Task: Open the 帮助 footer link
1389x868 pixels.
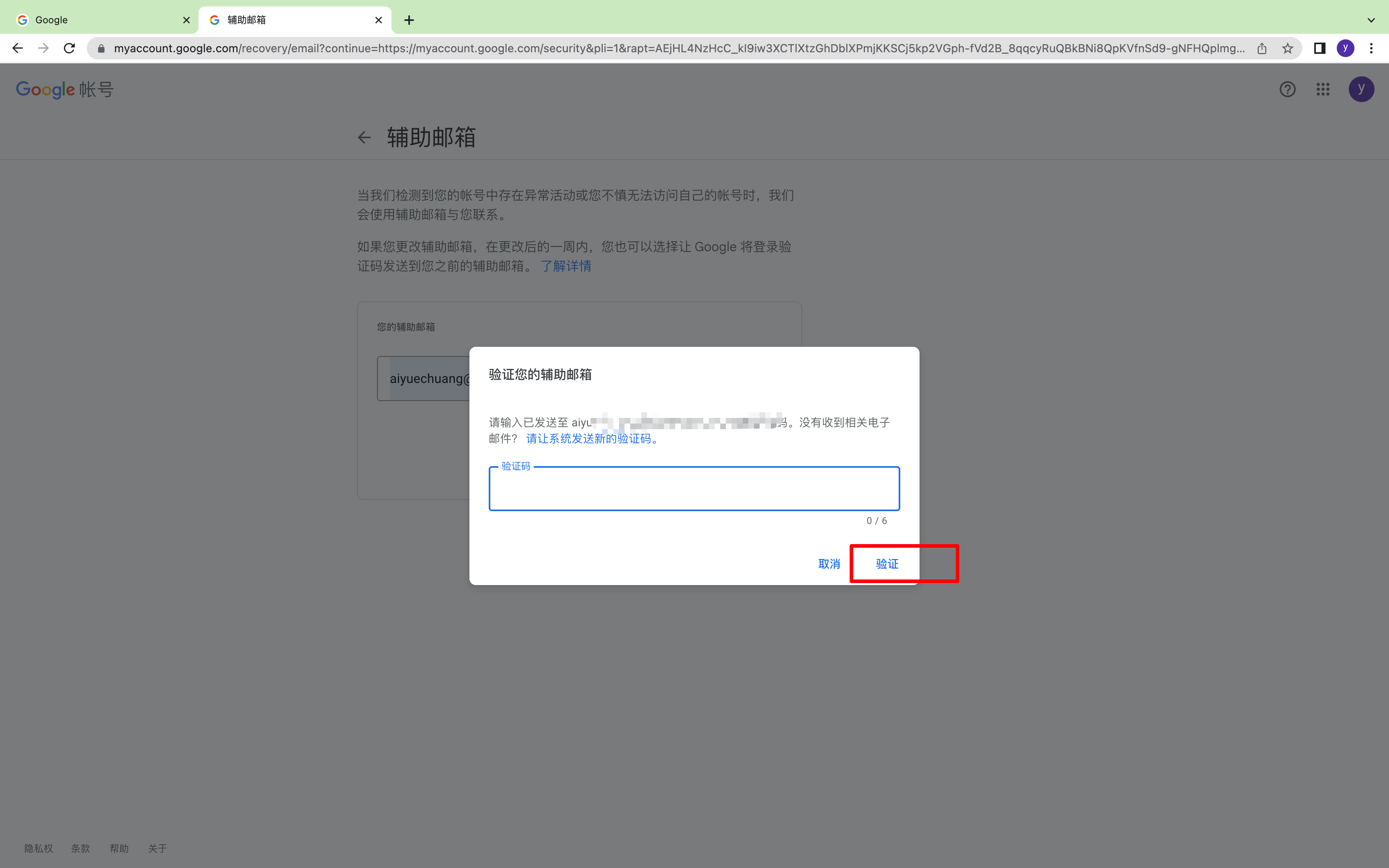Action: 119,848
